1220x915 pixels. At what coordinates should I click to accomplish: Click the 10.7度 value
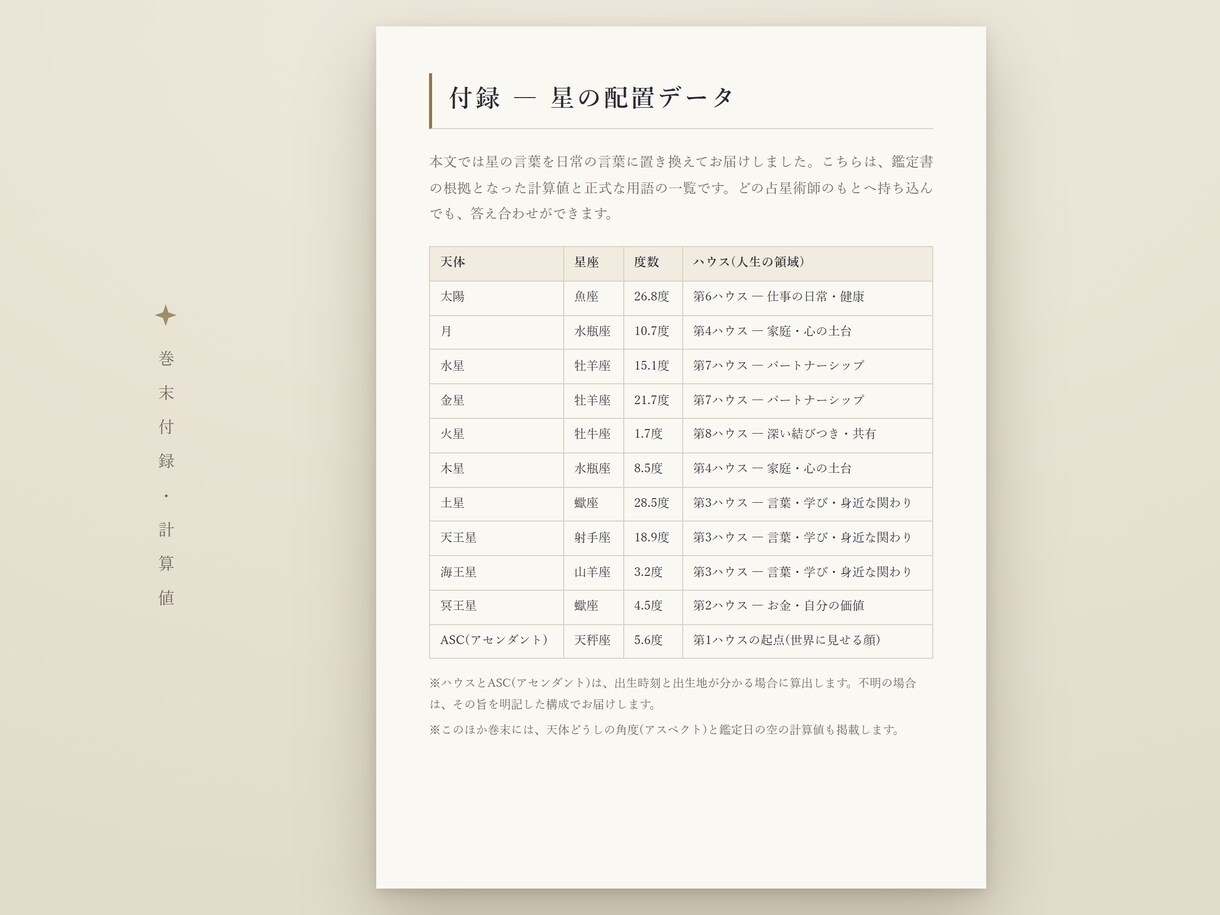click(653, 332)
